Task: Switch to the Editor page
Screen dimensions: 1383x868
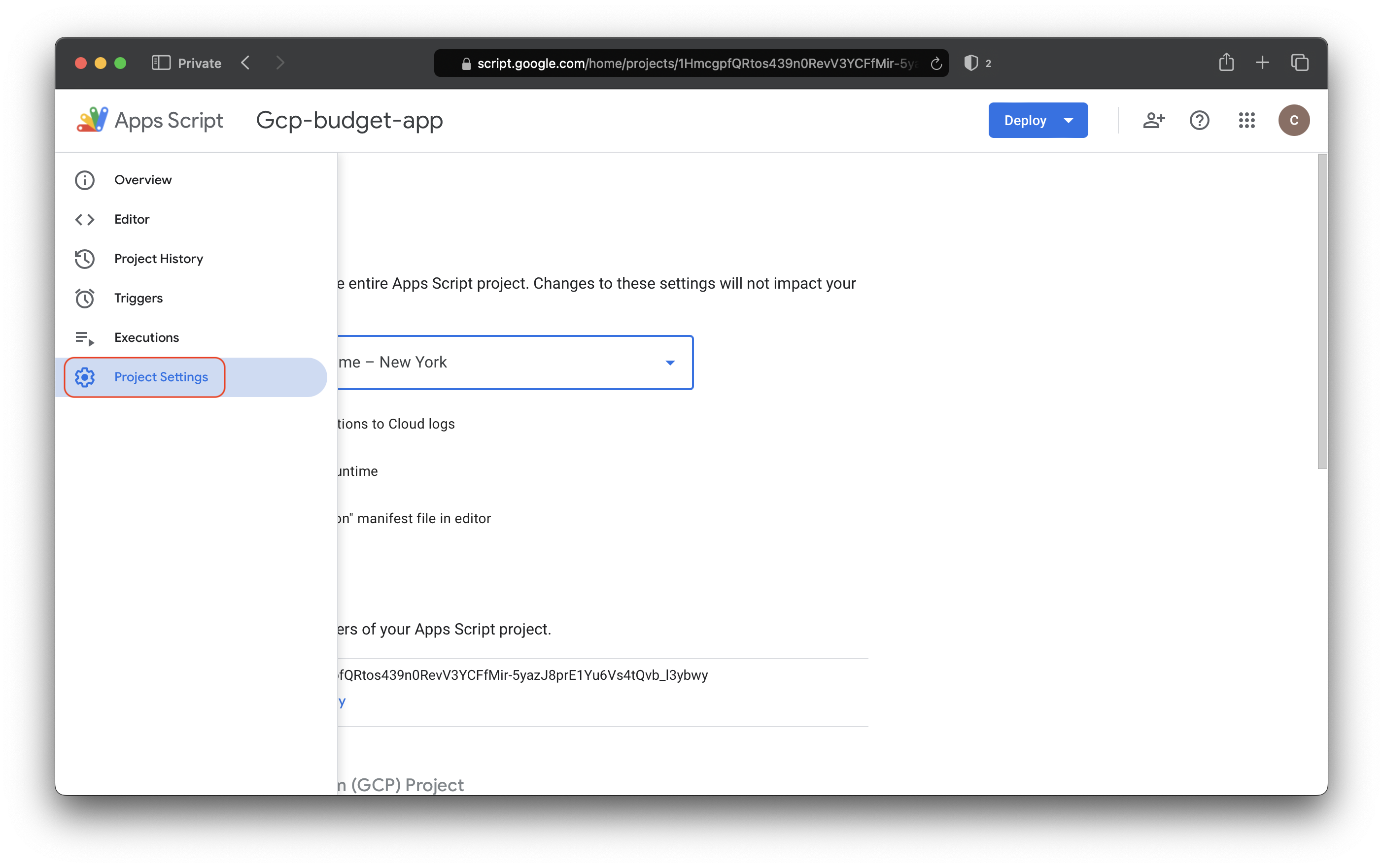Action: click(132, 219)
